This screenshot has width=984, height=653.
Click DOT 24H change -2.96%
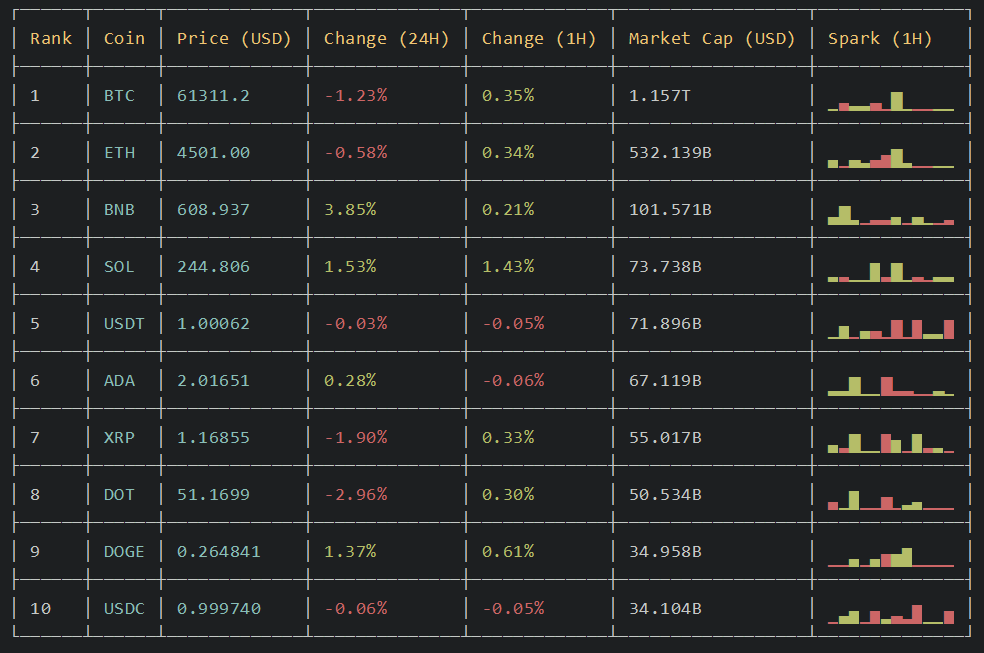tap(356, 495)
